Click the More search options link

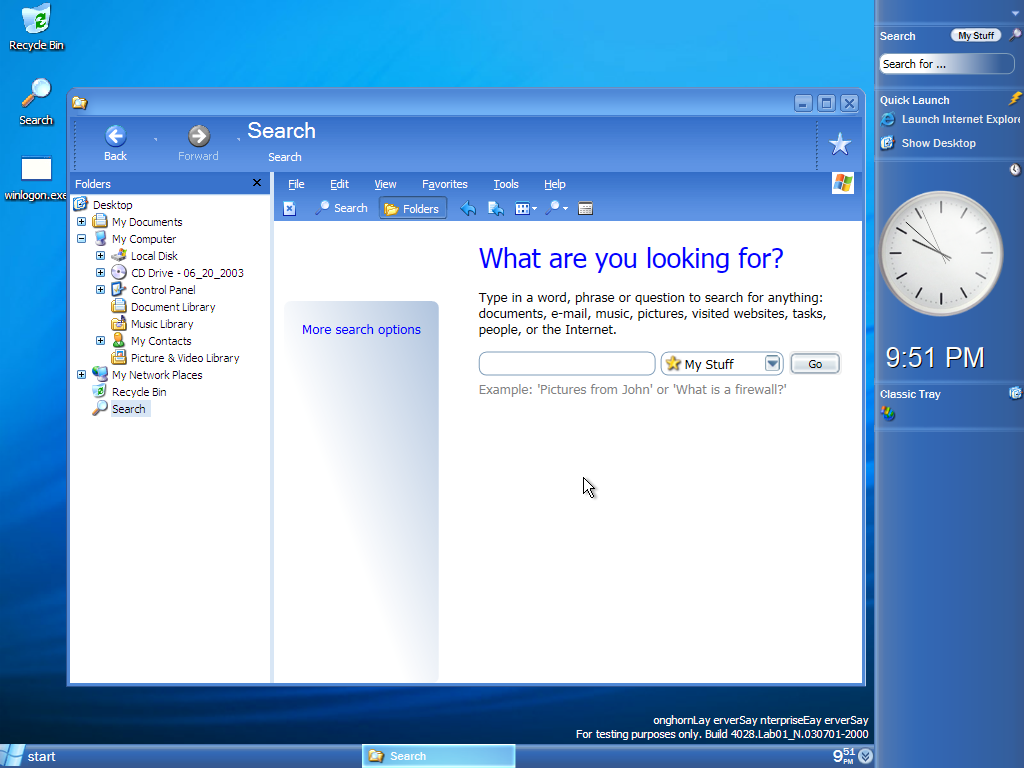[361, 330]
